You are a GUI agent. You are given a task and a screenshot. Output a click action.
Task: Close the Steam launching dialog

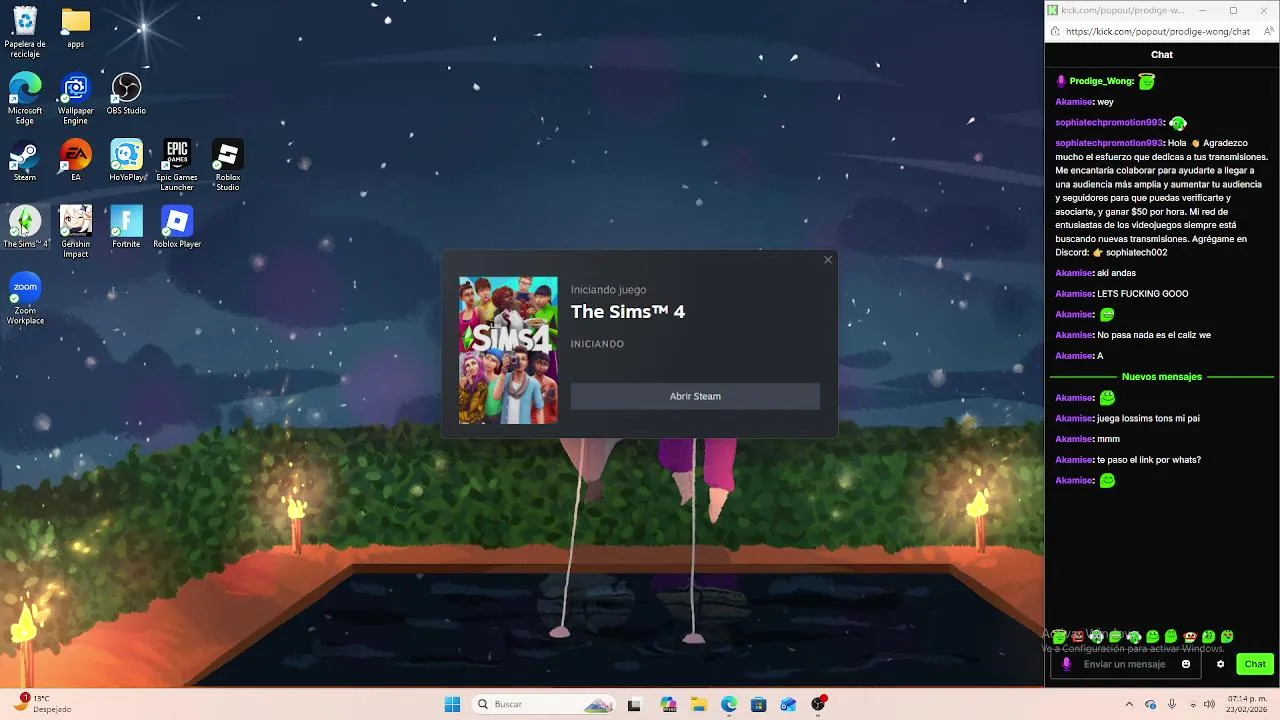click(828, 260)
